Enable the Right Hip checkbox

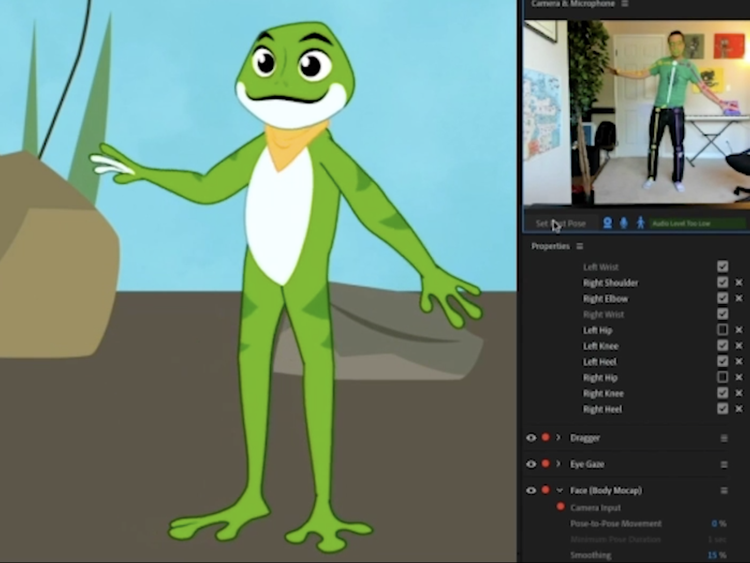[723, 377]
